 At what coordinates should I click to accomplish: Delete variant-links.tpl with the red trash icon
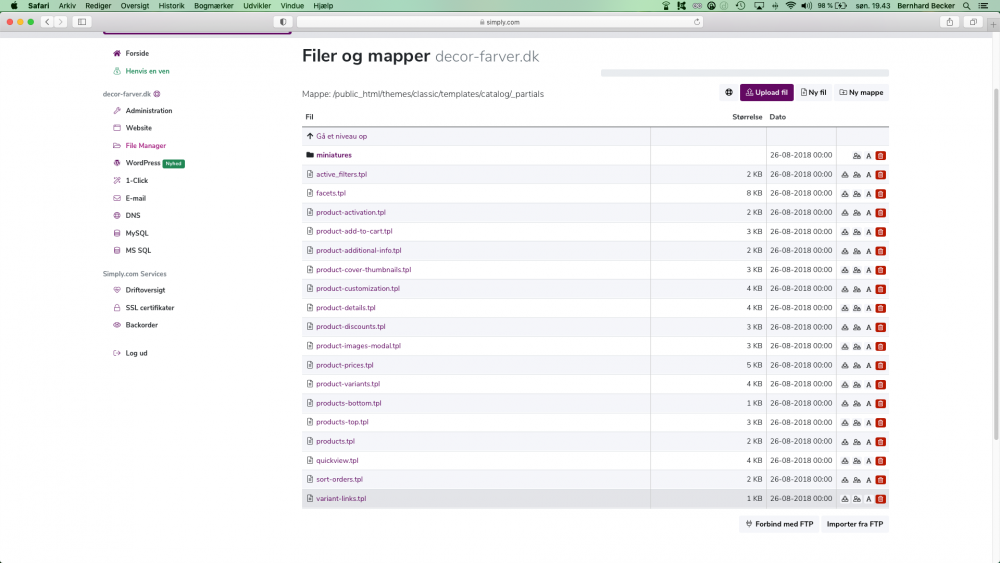point(880,499)
